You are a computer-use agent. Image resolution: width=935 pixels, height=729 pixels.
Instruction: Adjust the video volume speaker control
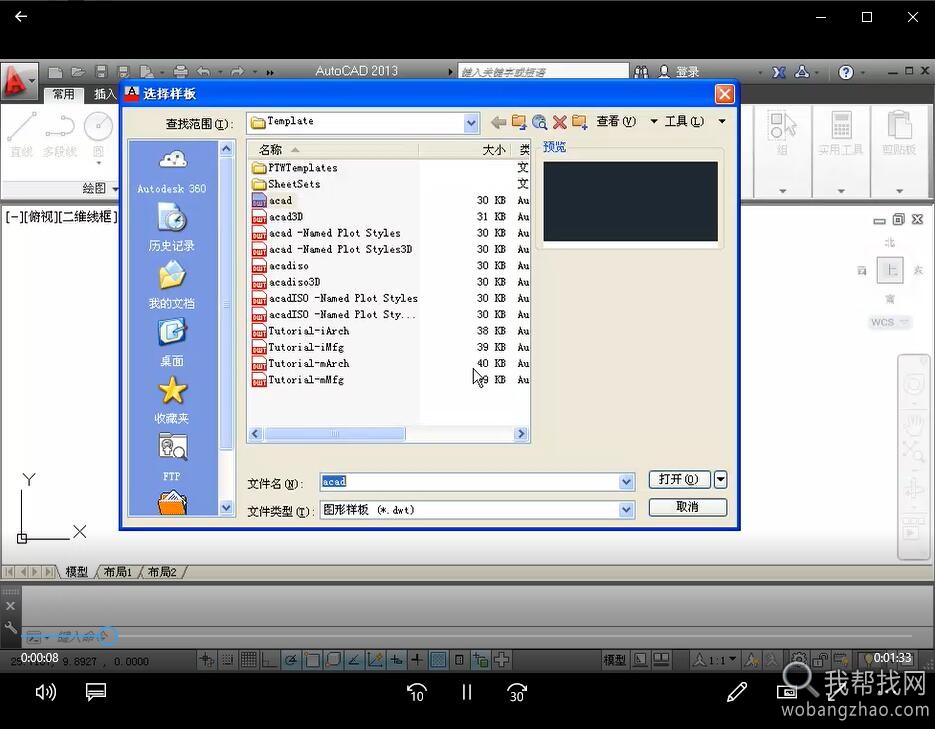(45, 692)
